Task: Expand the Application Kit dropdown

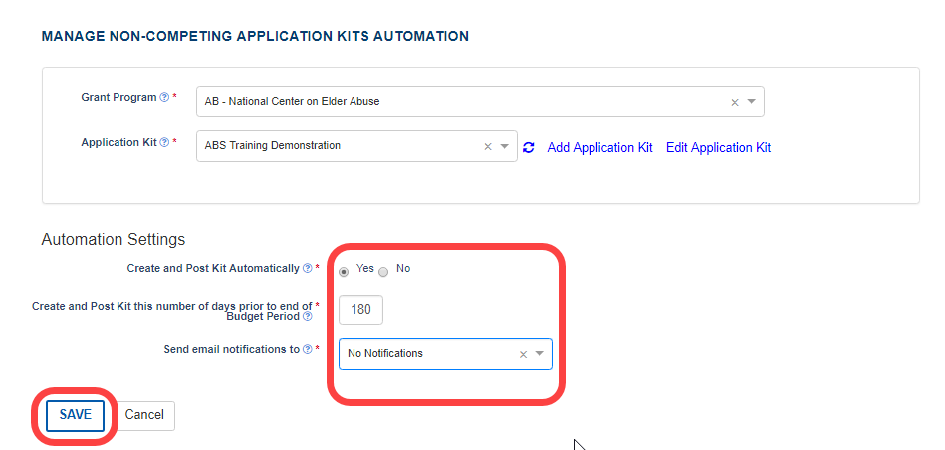Action: pyautogui.click(x=505, y=146)
